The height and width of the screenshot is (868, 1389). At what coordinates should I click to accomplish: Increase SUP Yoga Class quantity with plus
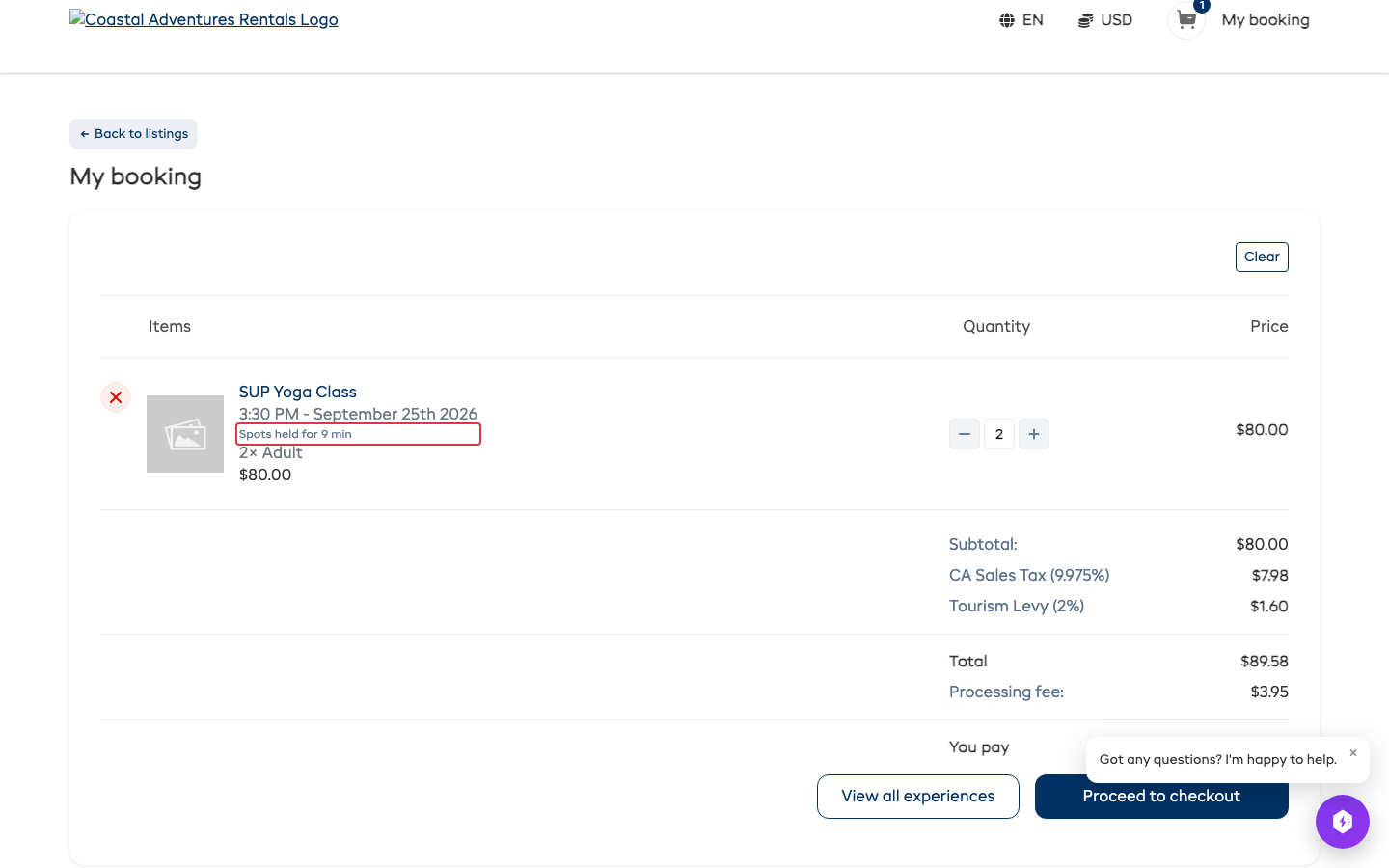1034,434
